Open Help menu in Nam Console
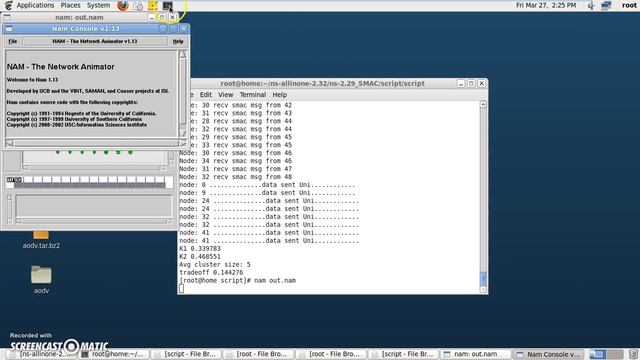Image resolution: width=640 pixels, height=360 pixels. click(x=178, y=41)
